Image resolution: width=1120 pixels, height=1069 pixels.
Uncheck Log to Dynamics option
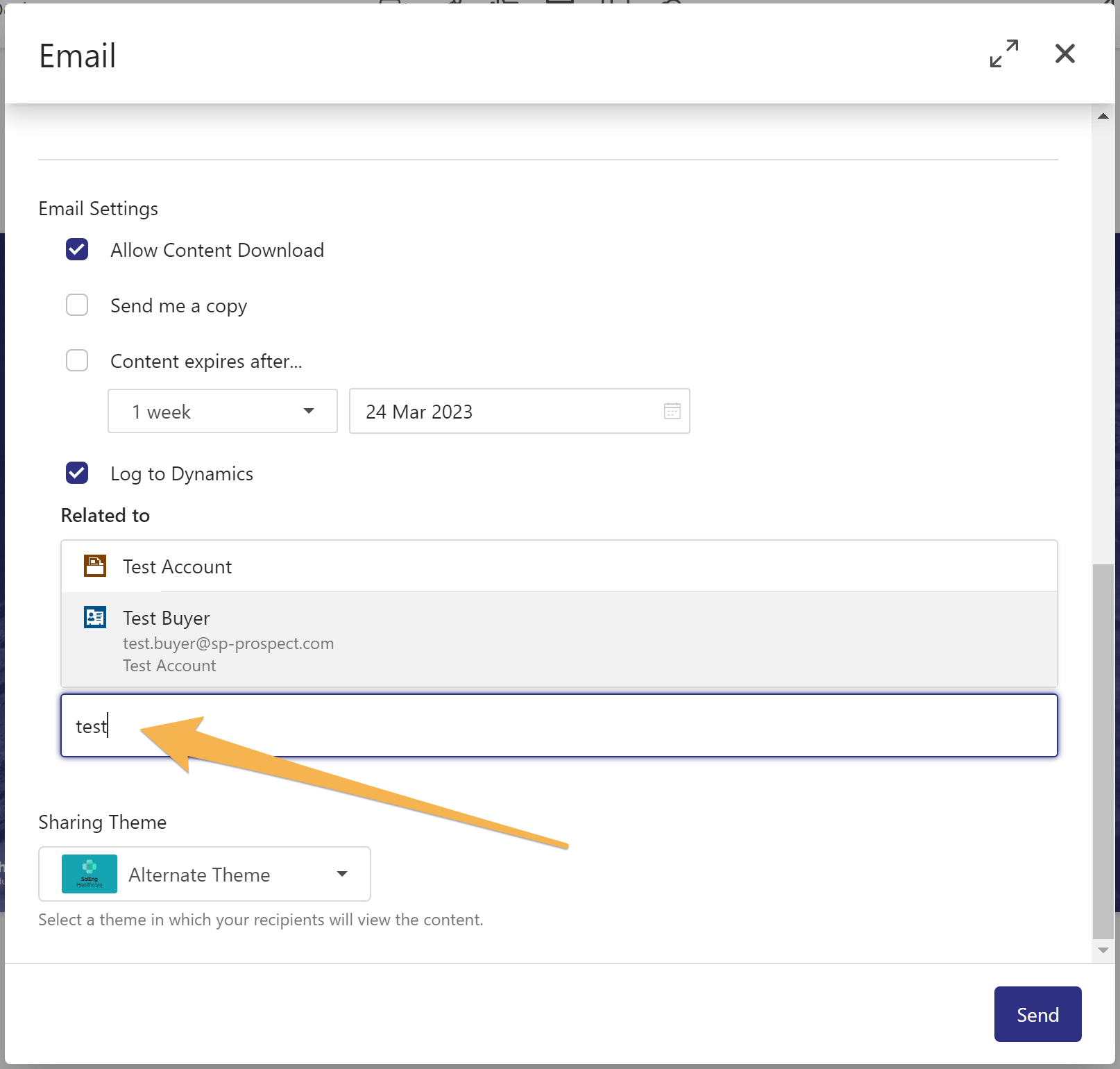(x=77, y=473)
